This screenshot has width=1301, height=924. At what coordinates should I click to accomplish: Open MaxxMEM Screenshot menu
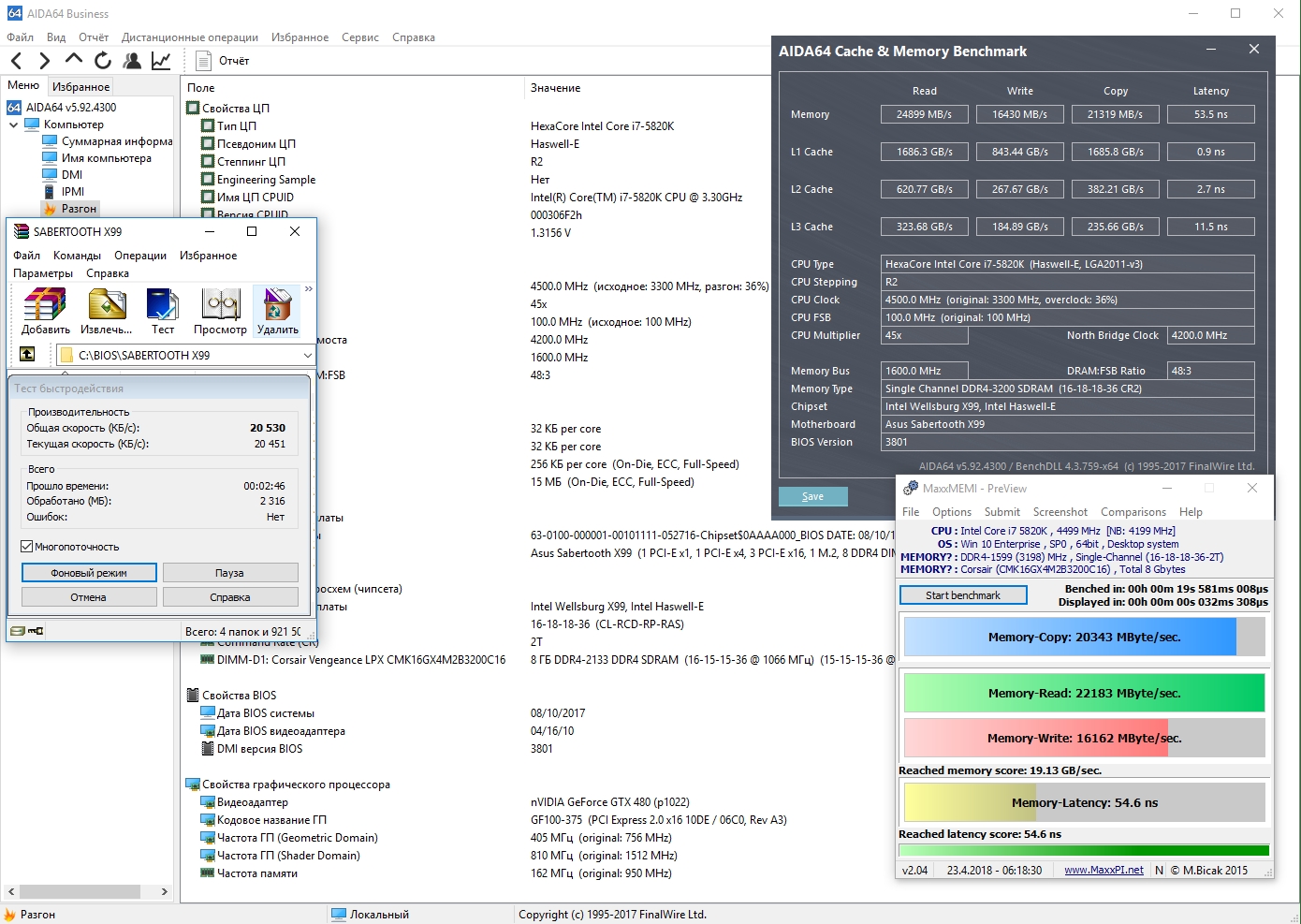click(x=1060, y=512)
